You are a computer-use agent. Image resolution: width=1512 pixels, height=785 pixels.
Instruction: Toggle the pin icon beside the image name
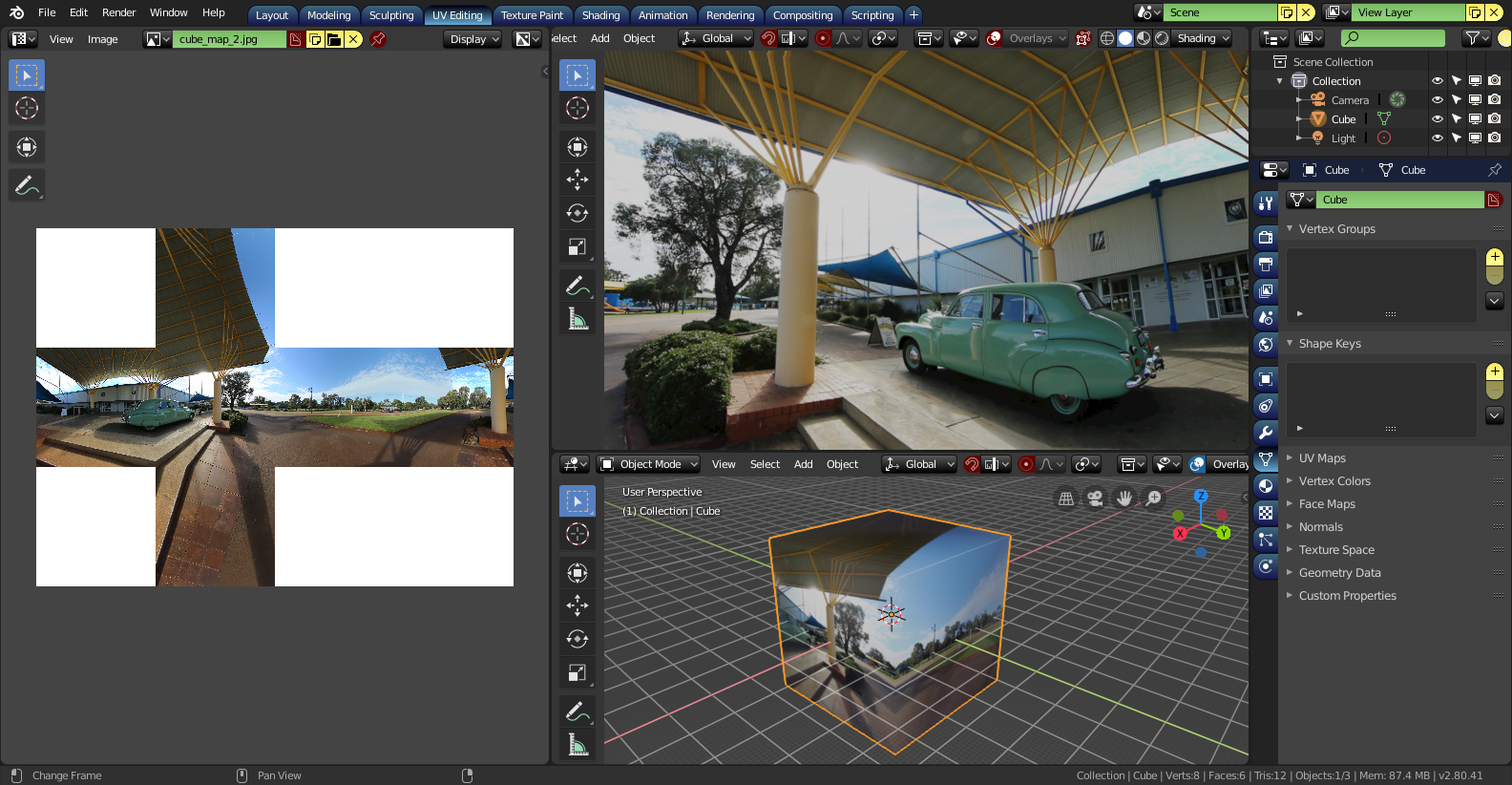click(378, 39)
